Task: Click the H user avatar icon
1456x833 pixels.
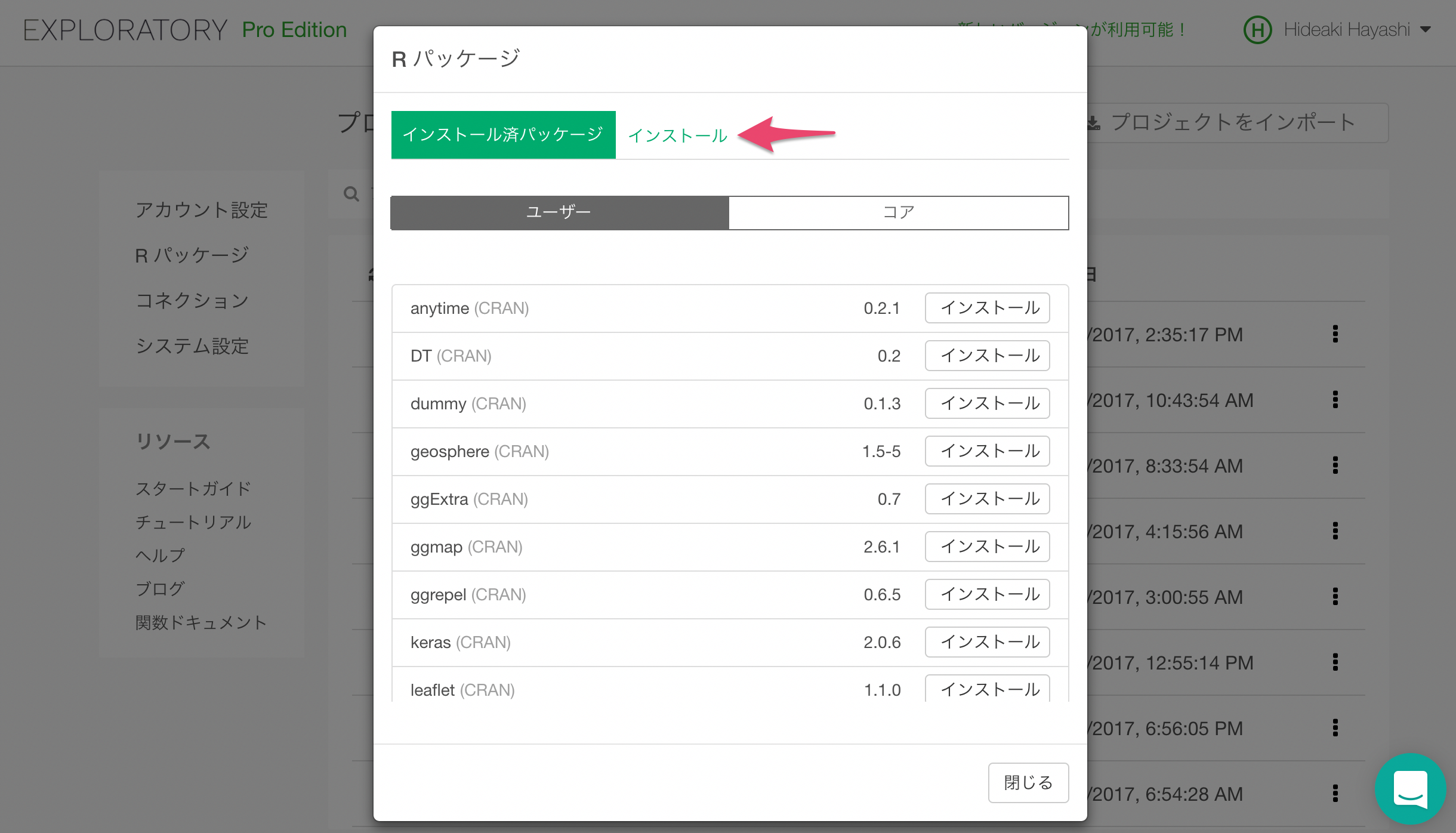Action: (1257, 30)
